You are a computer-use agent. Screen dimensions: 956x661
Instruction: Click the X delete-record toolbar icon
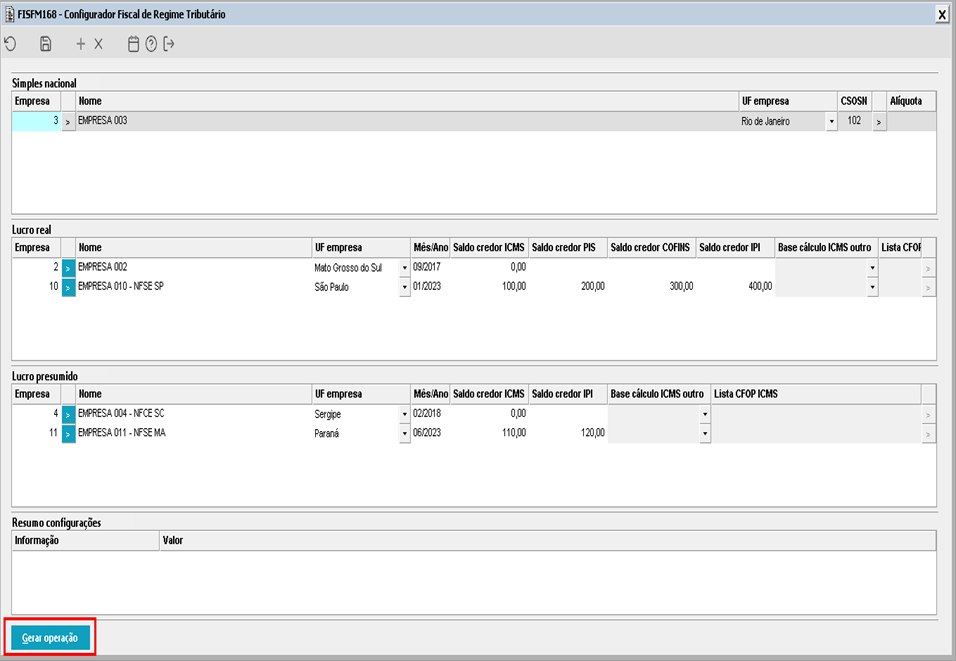pos(98,44)
